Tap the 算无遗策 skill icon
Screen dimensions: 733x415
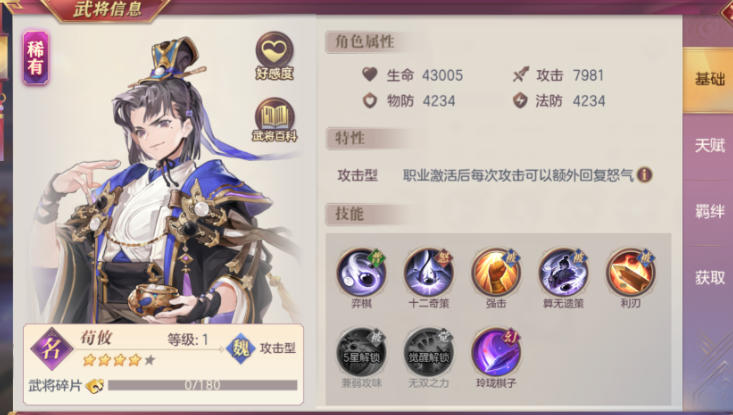[563, 272]
